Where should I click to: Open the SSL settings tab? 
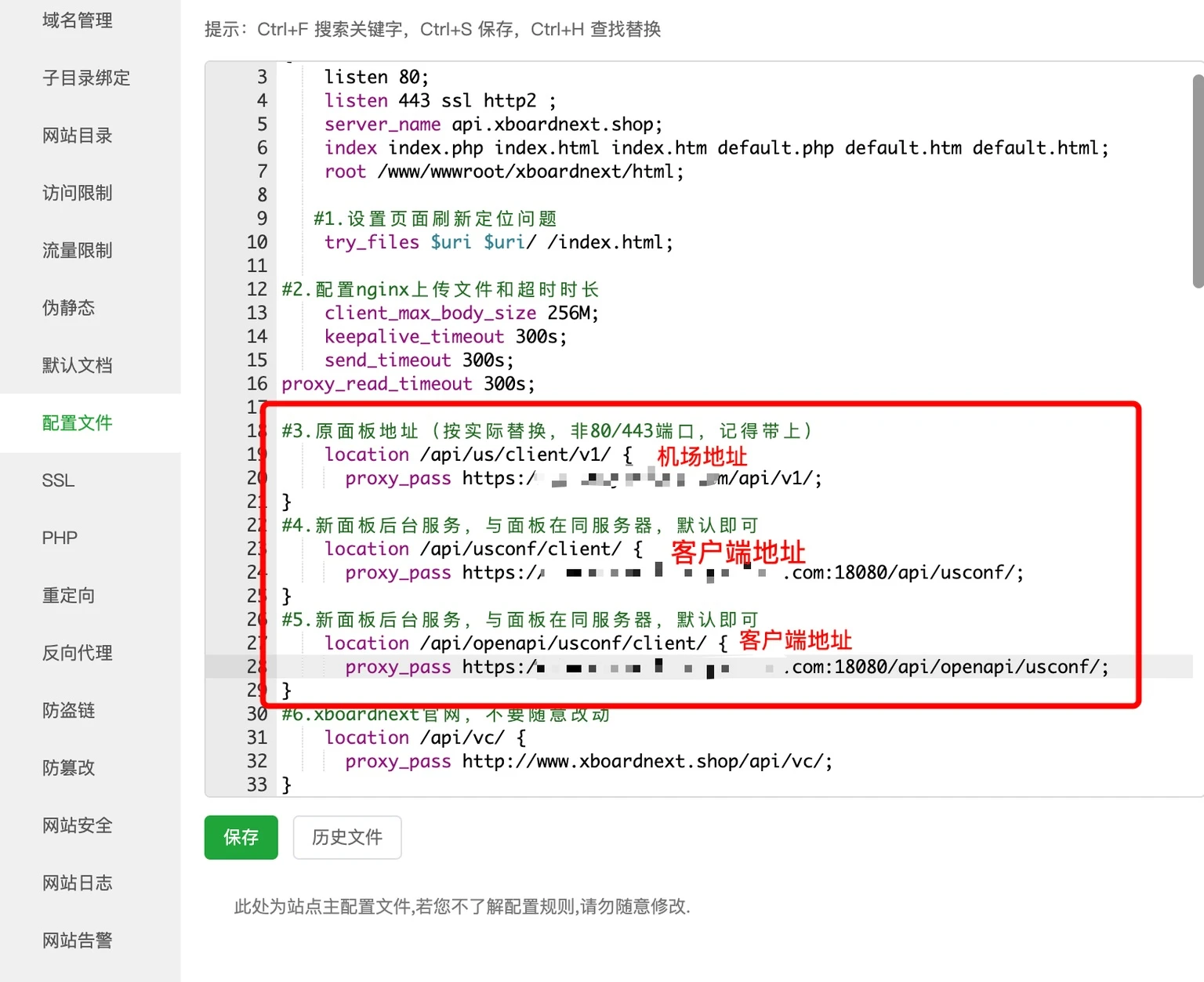58,480
